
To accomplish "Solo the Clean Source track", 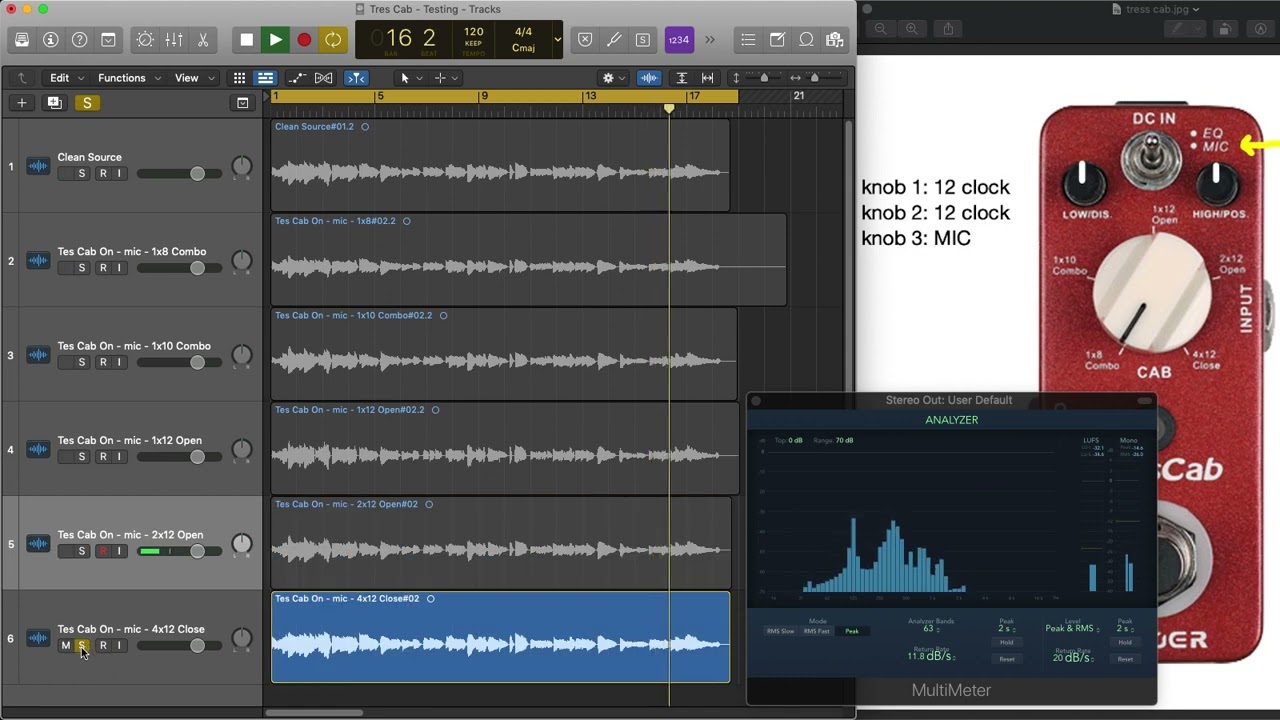I will [82, 174].
